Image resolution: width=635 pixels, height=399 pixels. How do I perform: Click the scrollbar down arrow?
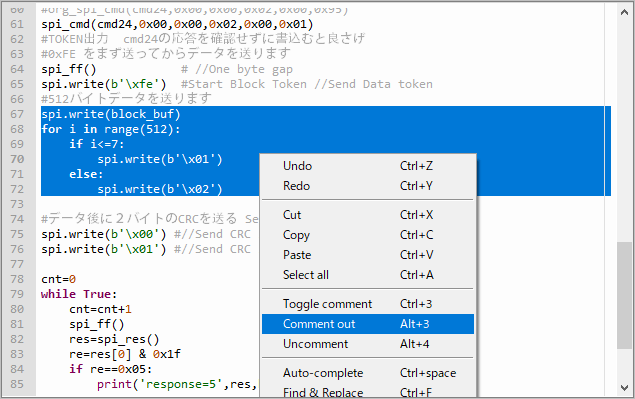click(x=624, y=388)
